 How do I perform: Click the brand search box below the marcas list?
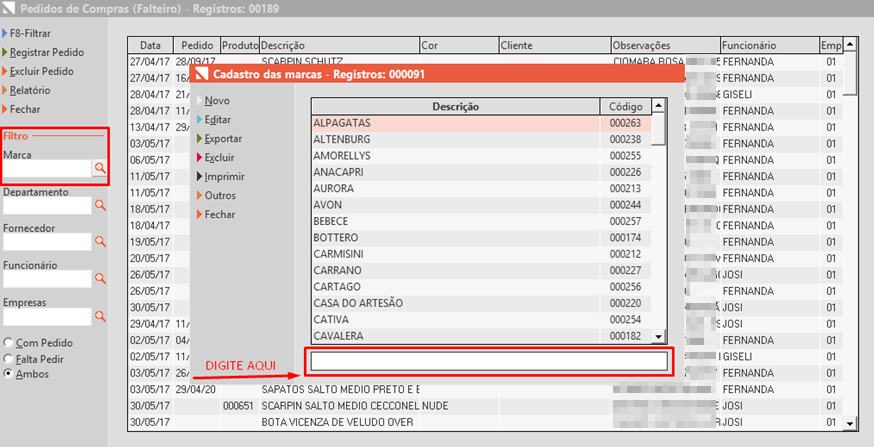click(x=489, y=361)
